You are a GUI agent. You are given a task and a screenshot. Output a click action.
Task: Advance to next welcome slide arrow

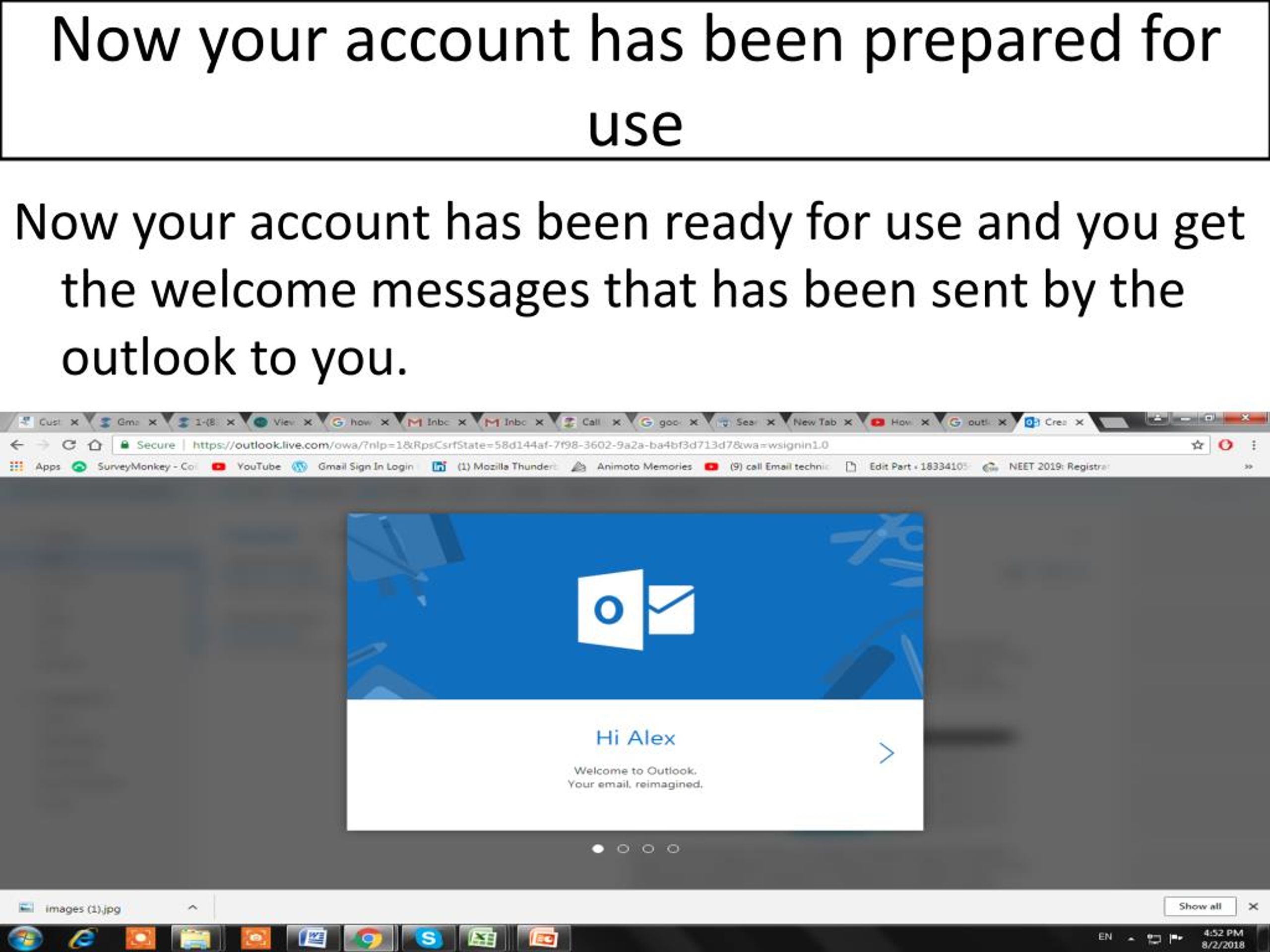tap(887, 753)
